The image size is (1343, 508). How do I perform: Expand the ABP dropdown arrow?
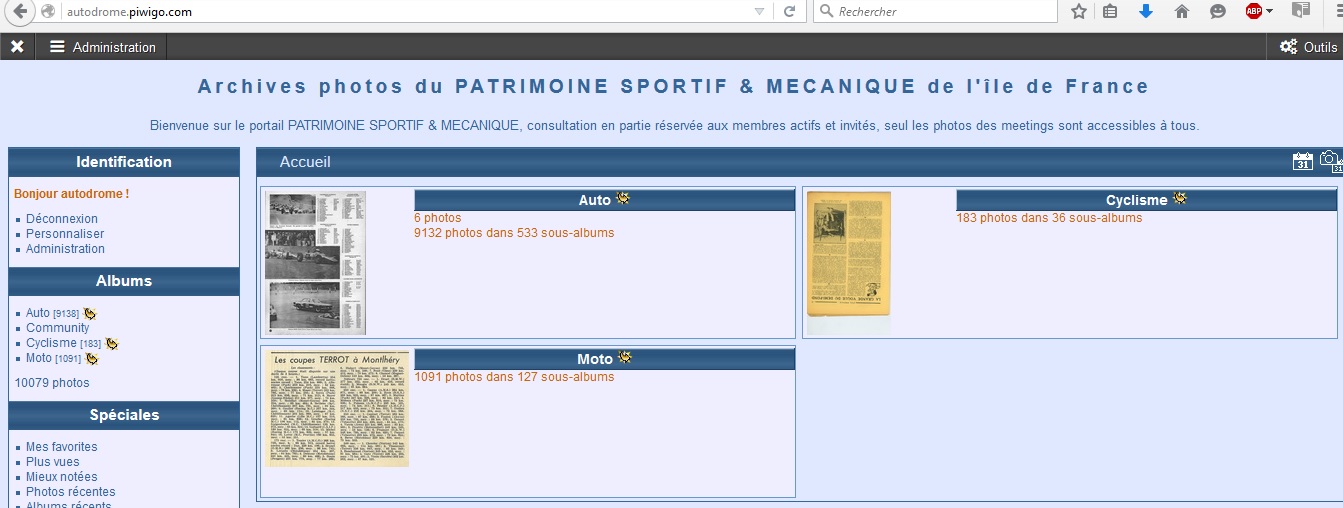point(1270,12)
